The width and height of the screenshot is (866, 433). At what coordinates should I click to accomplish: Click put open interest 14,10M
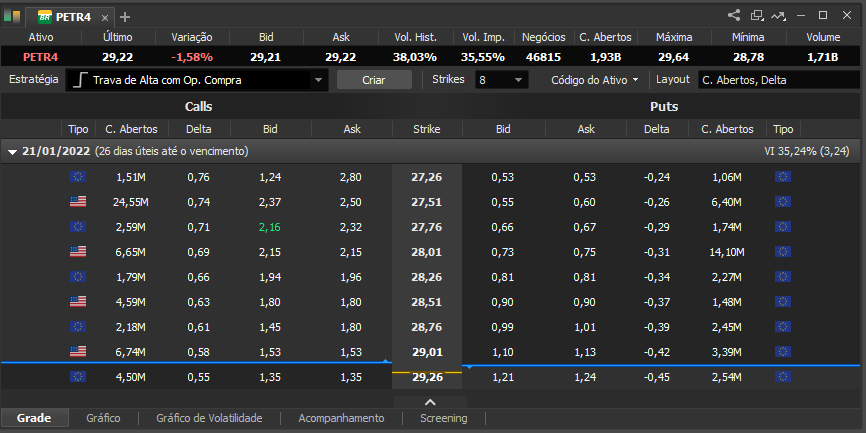pyautogui.click(x=725, y=252)
